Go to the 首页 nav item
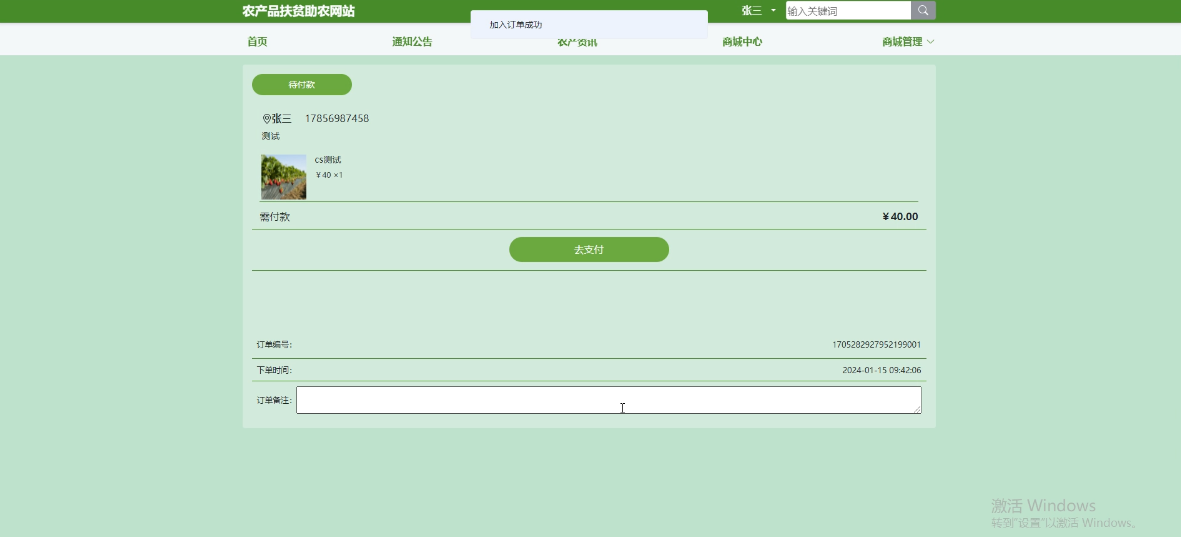This screenshot has height=537, width=1181. tap(257, 41)
